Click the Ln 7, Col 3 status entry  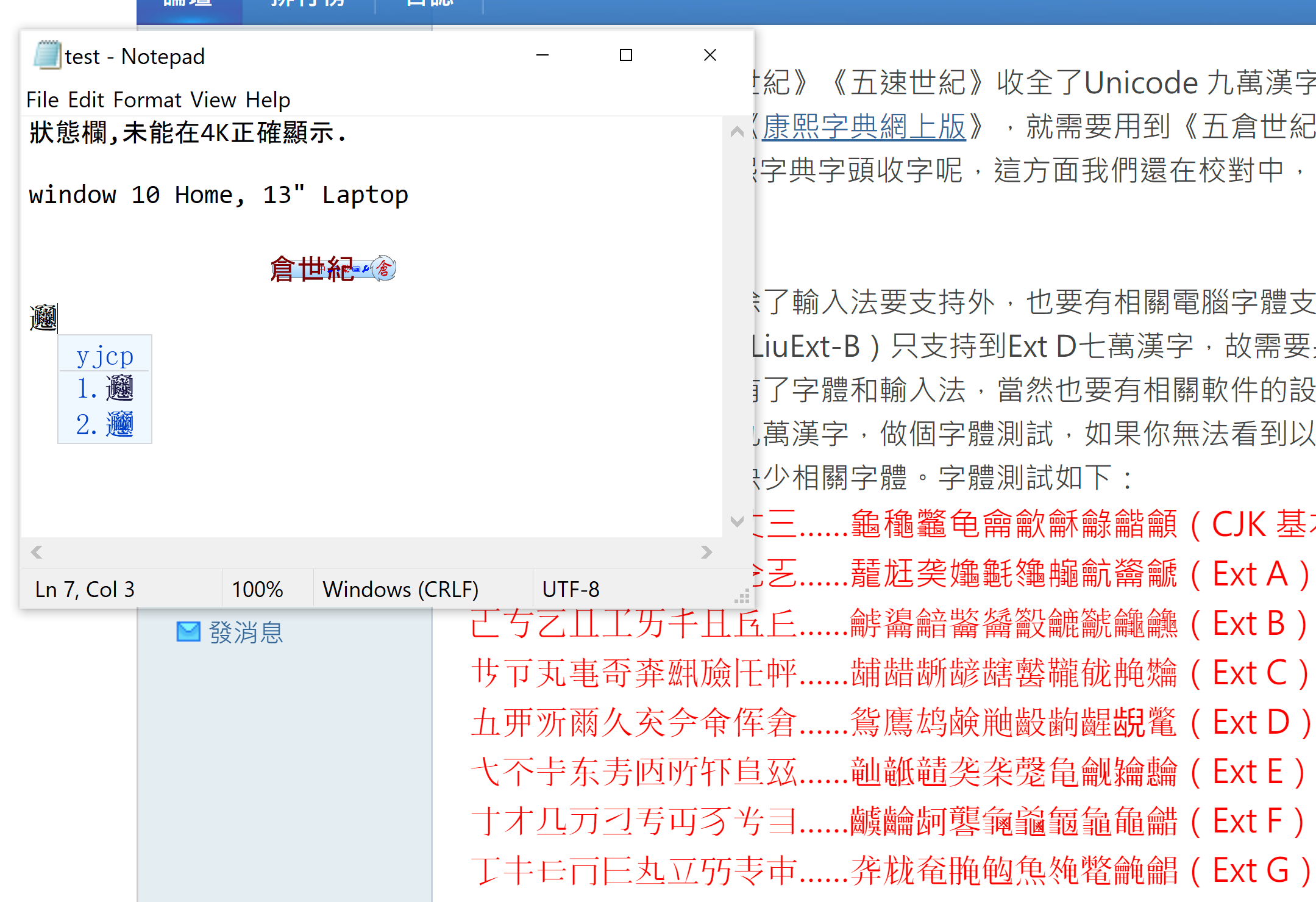85,589
